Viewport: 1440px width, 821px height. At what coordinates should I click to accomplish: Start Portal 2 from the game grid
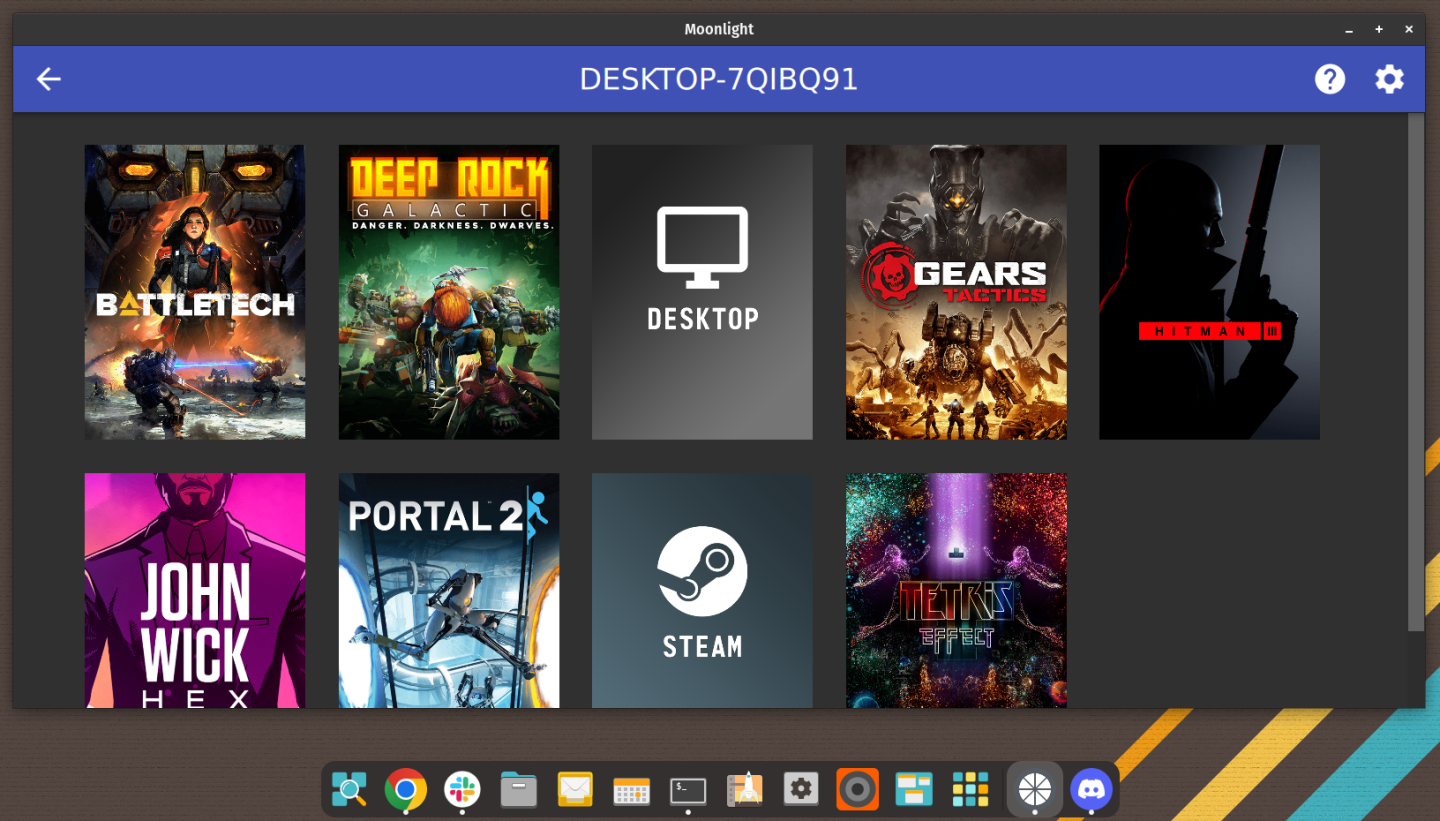[x=448, y=590]
